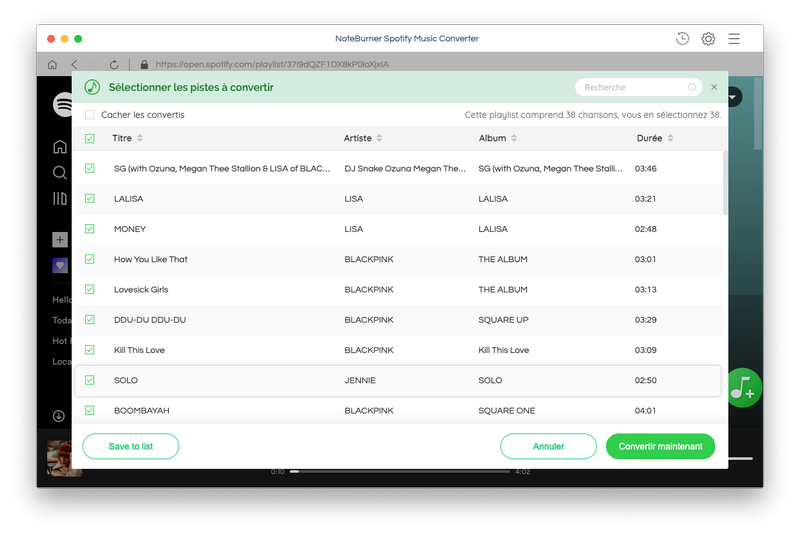The width and height of the screenshot is (800, 536).
Task: Uncheck the MONEY track checkbox
Action: 90,229
